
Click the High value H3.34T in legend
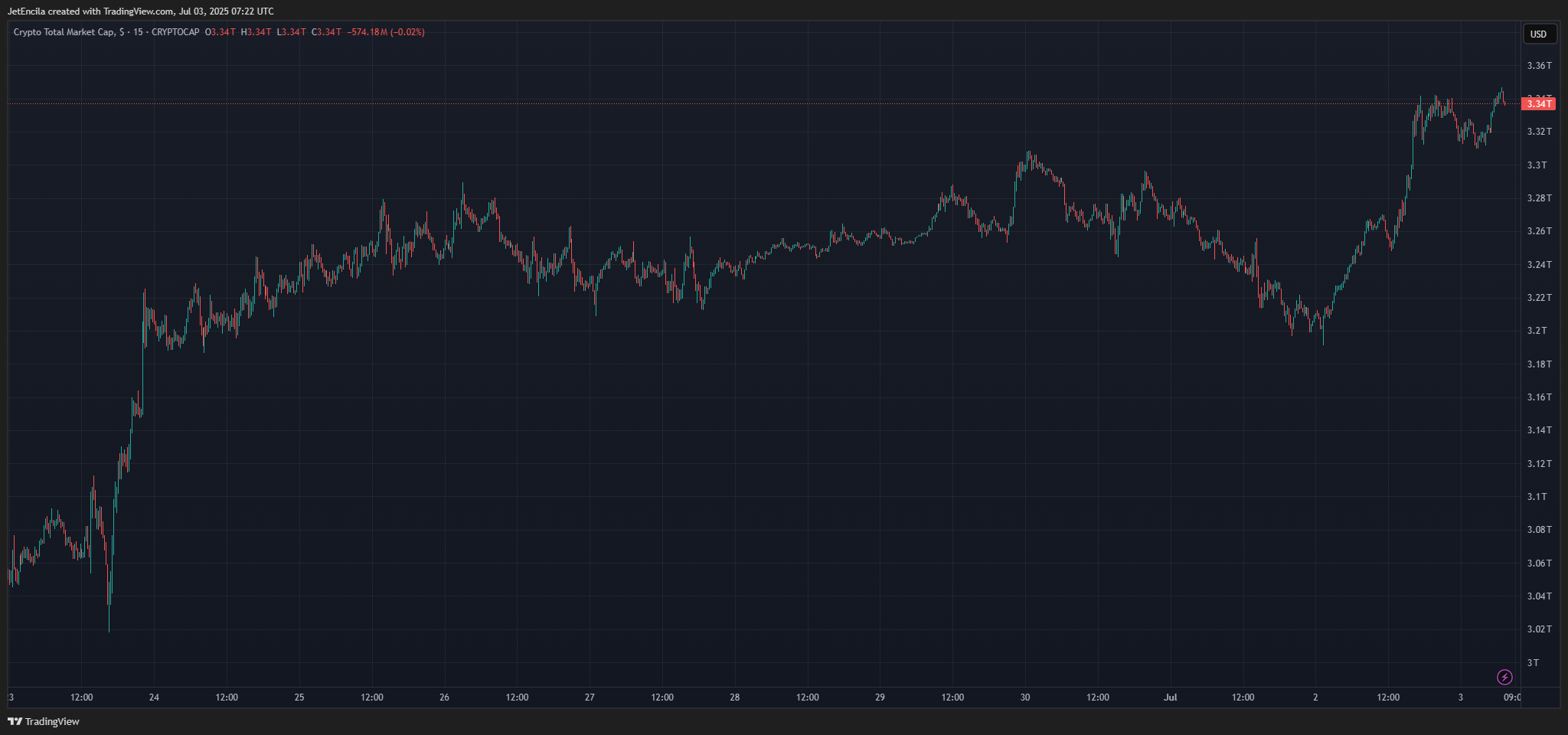tap(256, 32)
